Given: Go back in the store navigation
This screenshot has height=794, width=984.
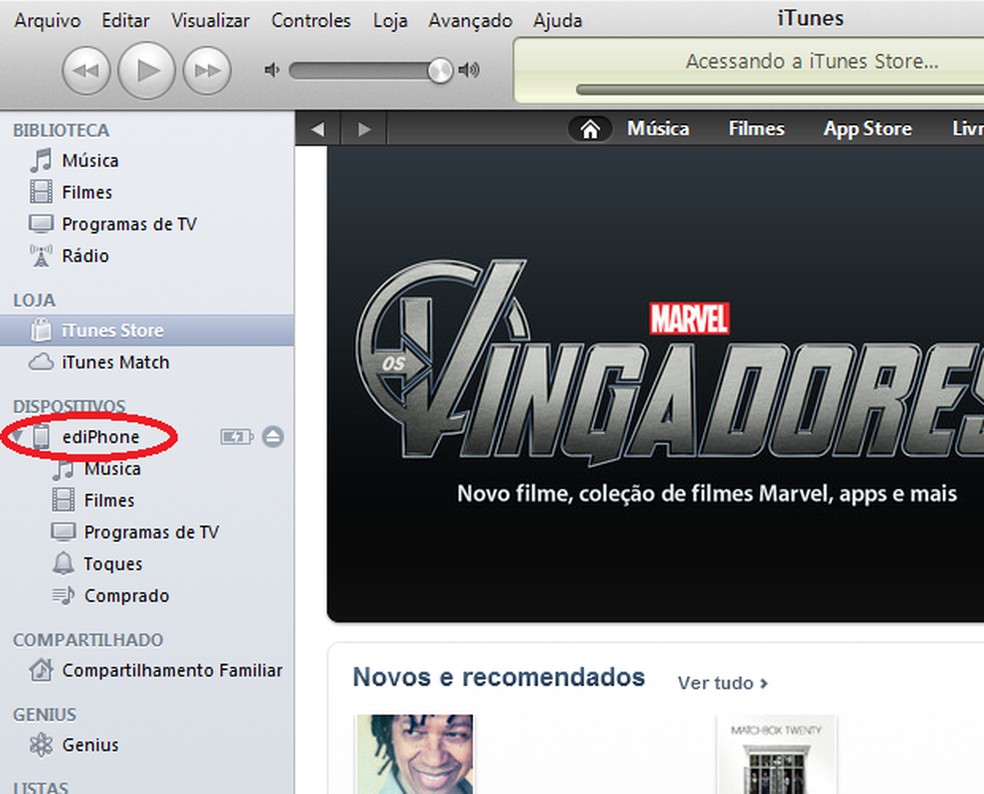Looking at the screenshot, I should (x=318, y=129).
